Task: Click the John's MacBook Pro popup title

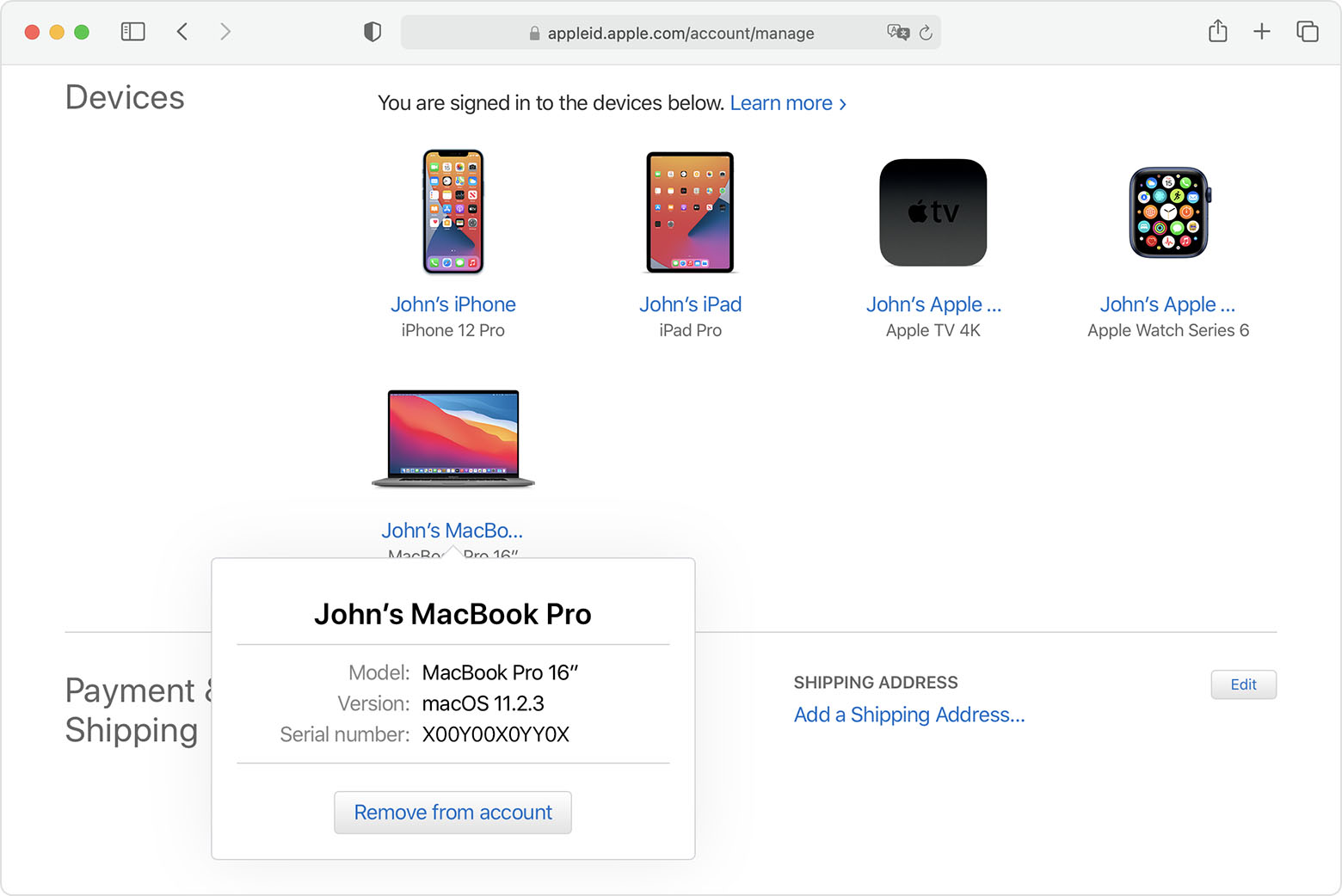Action: coord(452,614)
